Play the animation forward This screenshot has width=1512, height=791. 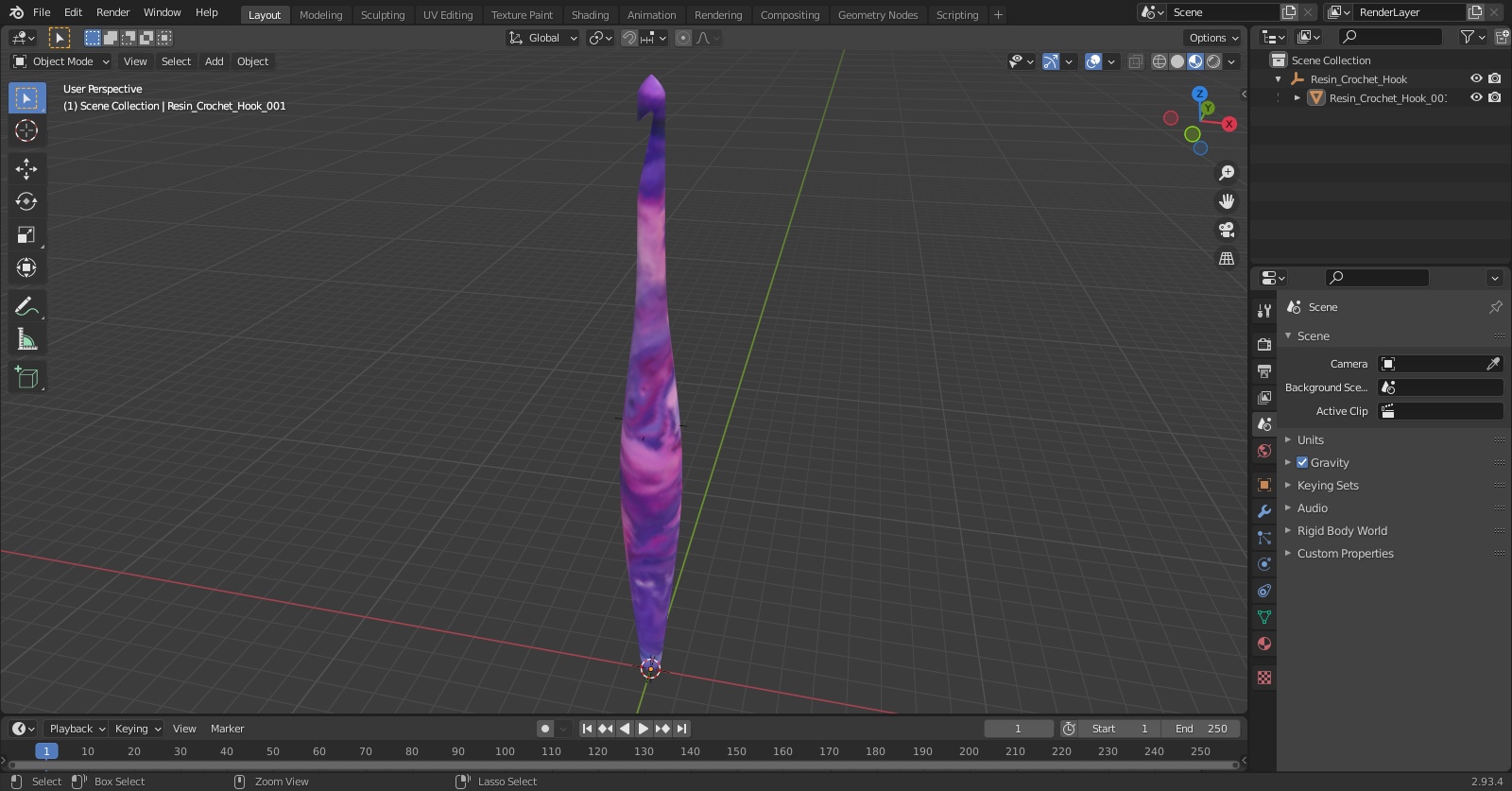(644, 729)
